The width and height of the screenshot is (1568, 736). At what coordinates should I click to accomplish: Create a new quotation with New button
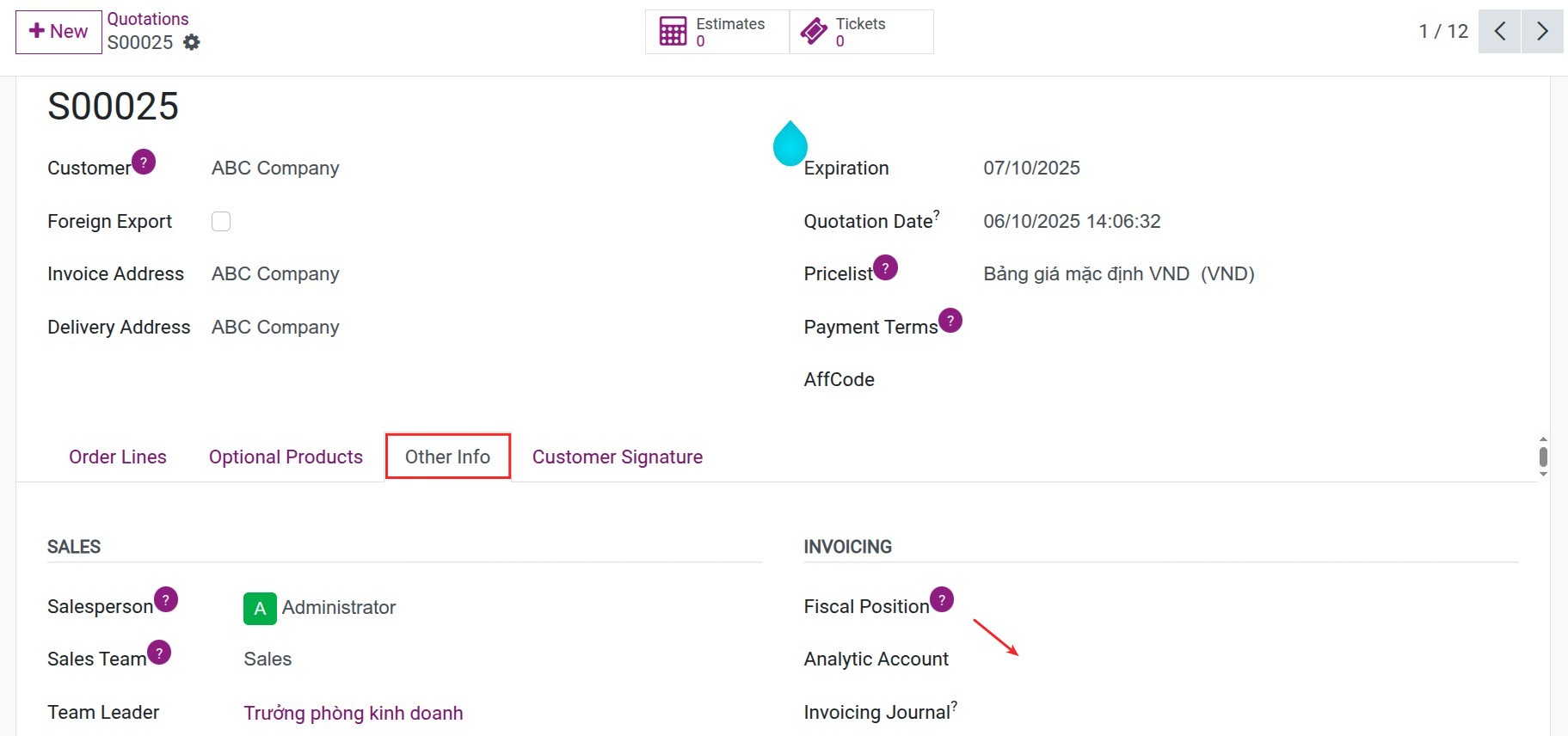coord(58,32)
